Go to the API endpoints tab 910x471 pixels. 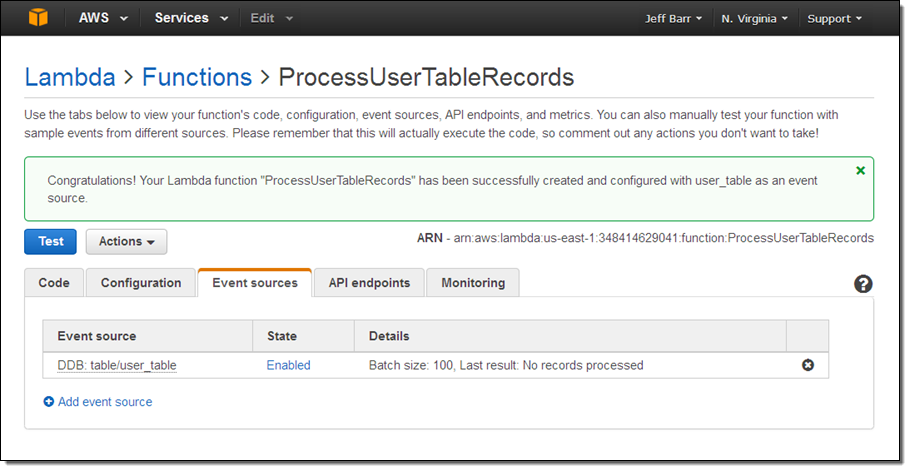tap(369, 283)
